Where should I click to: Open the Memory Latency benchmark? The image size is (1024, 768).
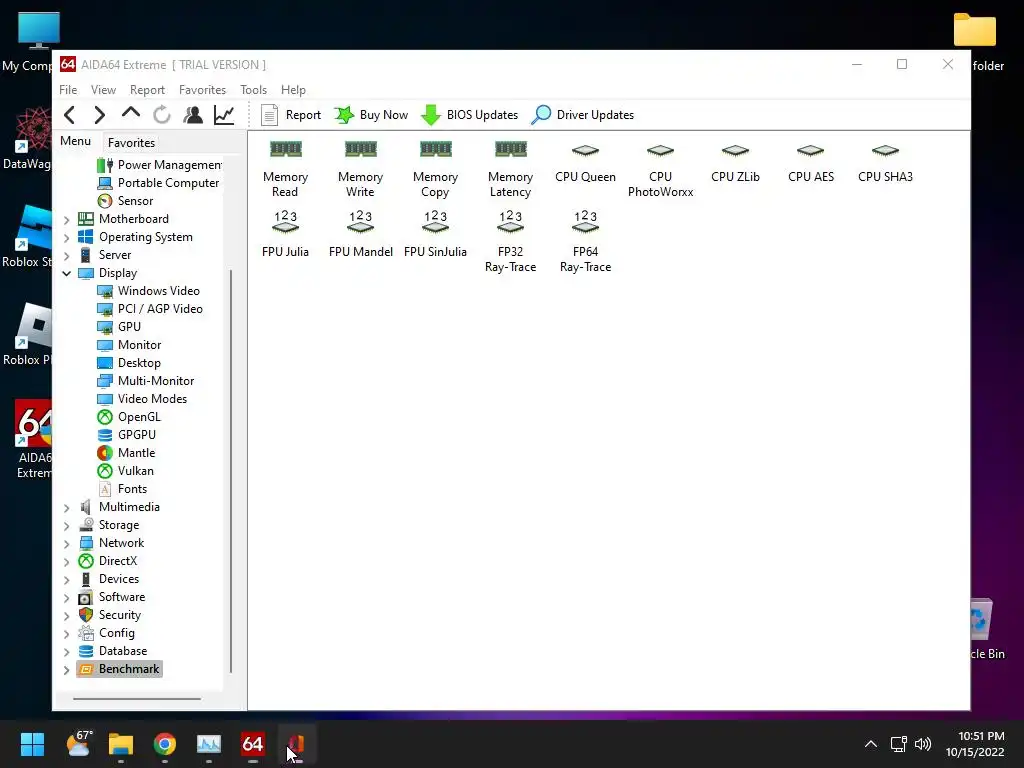click(511, 169)
